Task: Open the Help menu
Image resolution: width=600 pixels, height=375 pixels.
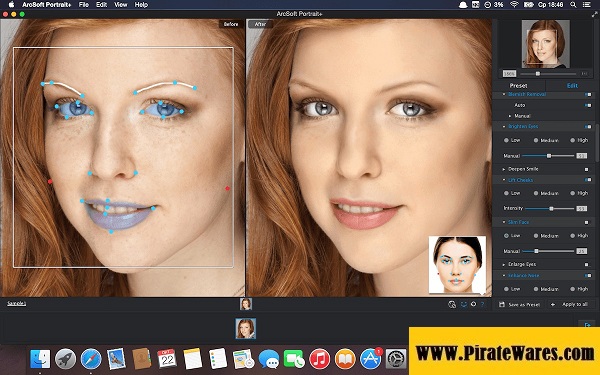Action: [141, 5]
